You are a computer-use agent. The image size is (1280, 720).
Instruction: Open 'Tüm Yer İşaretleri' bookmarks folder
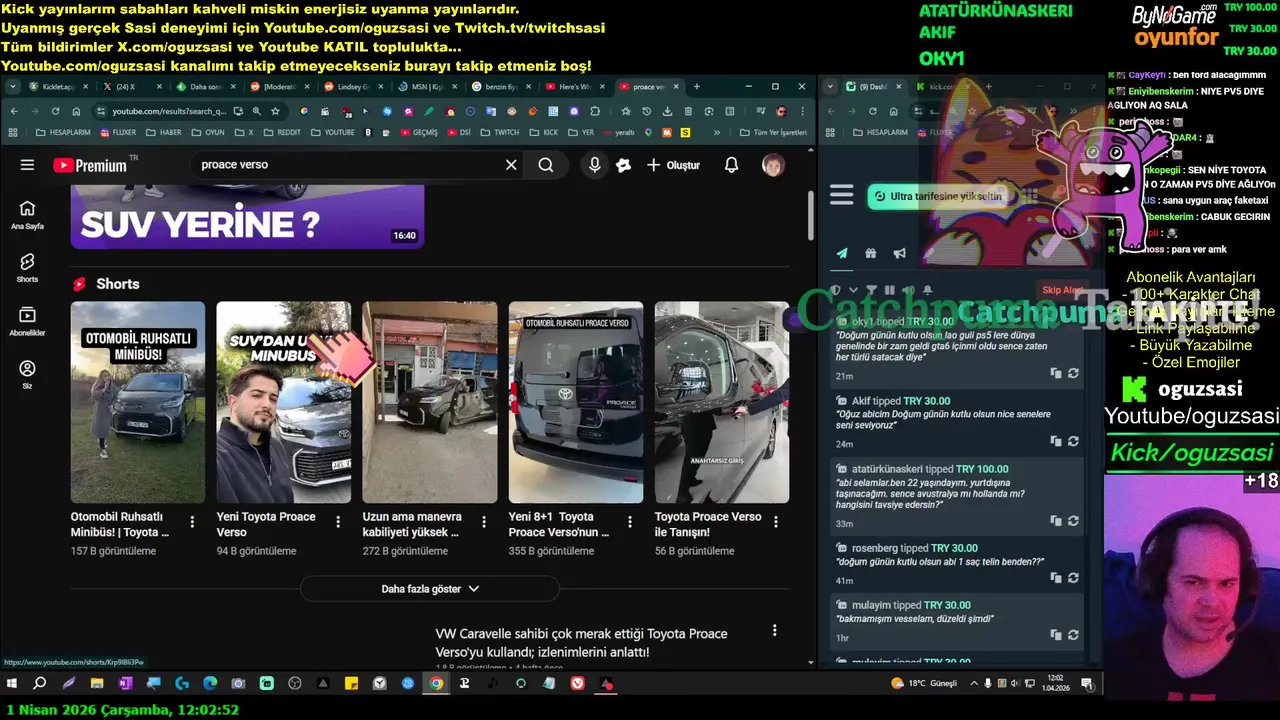(772, 132)
